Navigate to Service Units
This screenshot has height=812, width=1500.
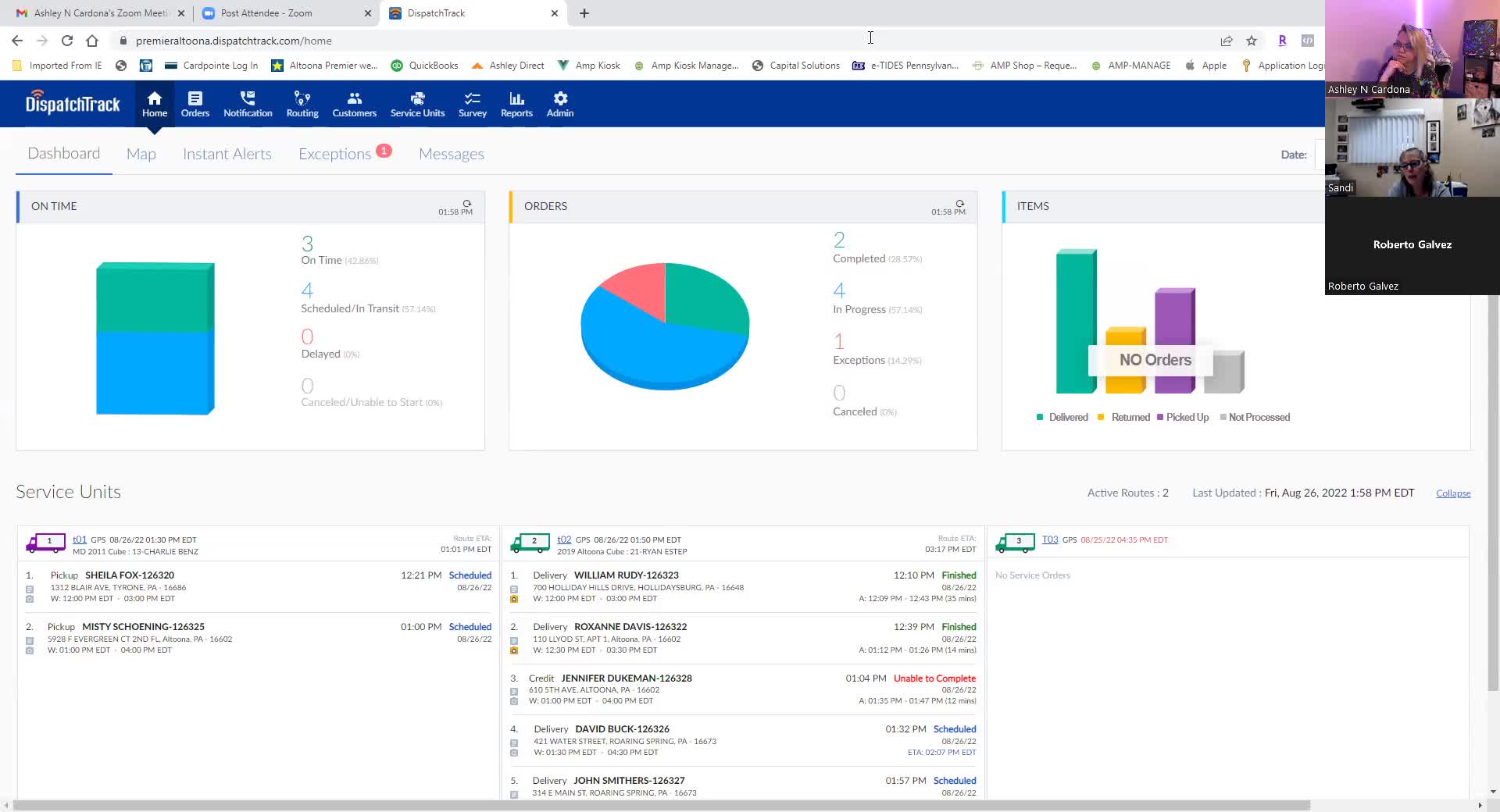(x=417, y=104)
